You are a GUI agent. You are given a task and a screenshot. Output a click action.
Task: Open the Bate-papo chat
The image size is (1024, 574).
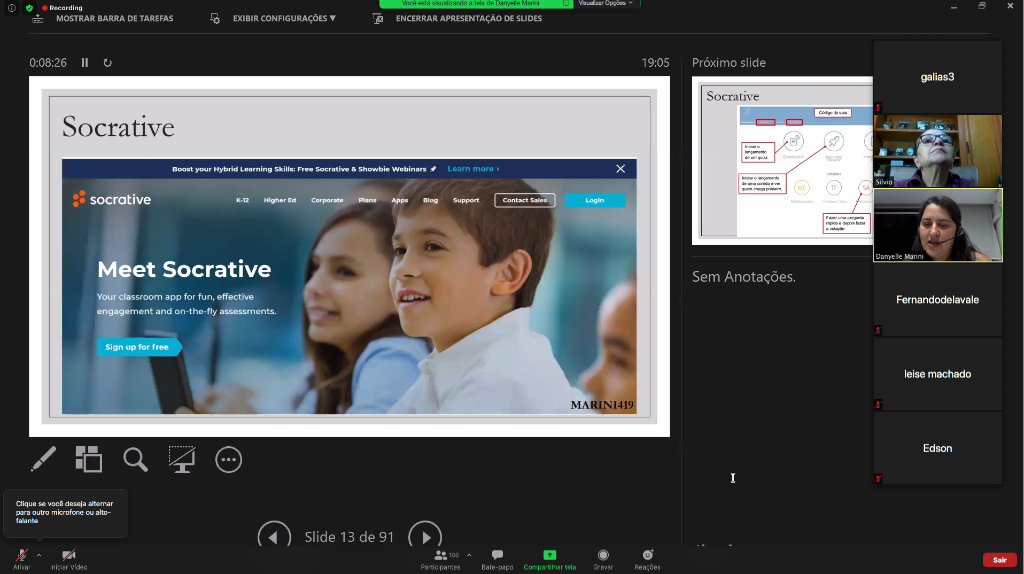tap(497, 560)
